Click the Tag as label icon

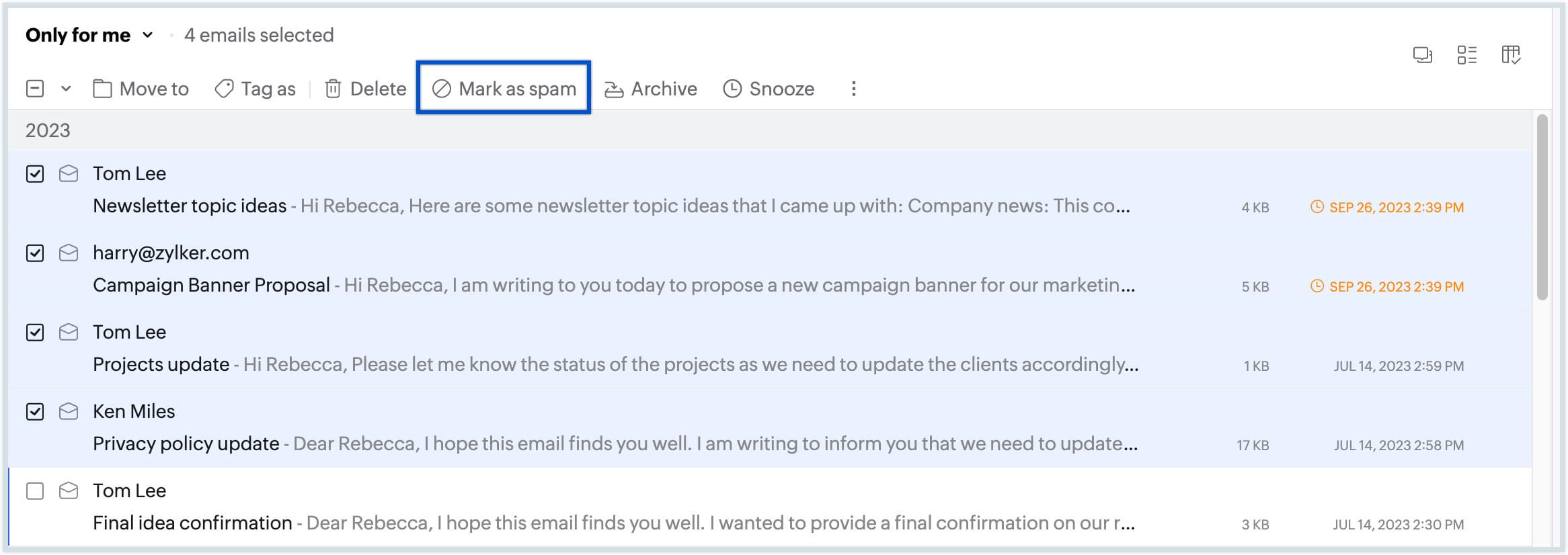(224, 89)
